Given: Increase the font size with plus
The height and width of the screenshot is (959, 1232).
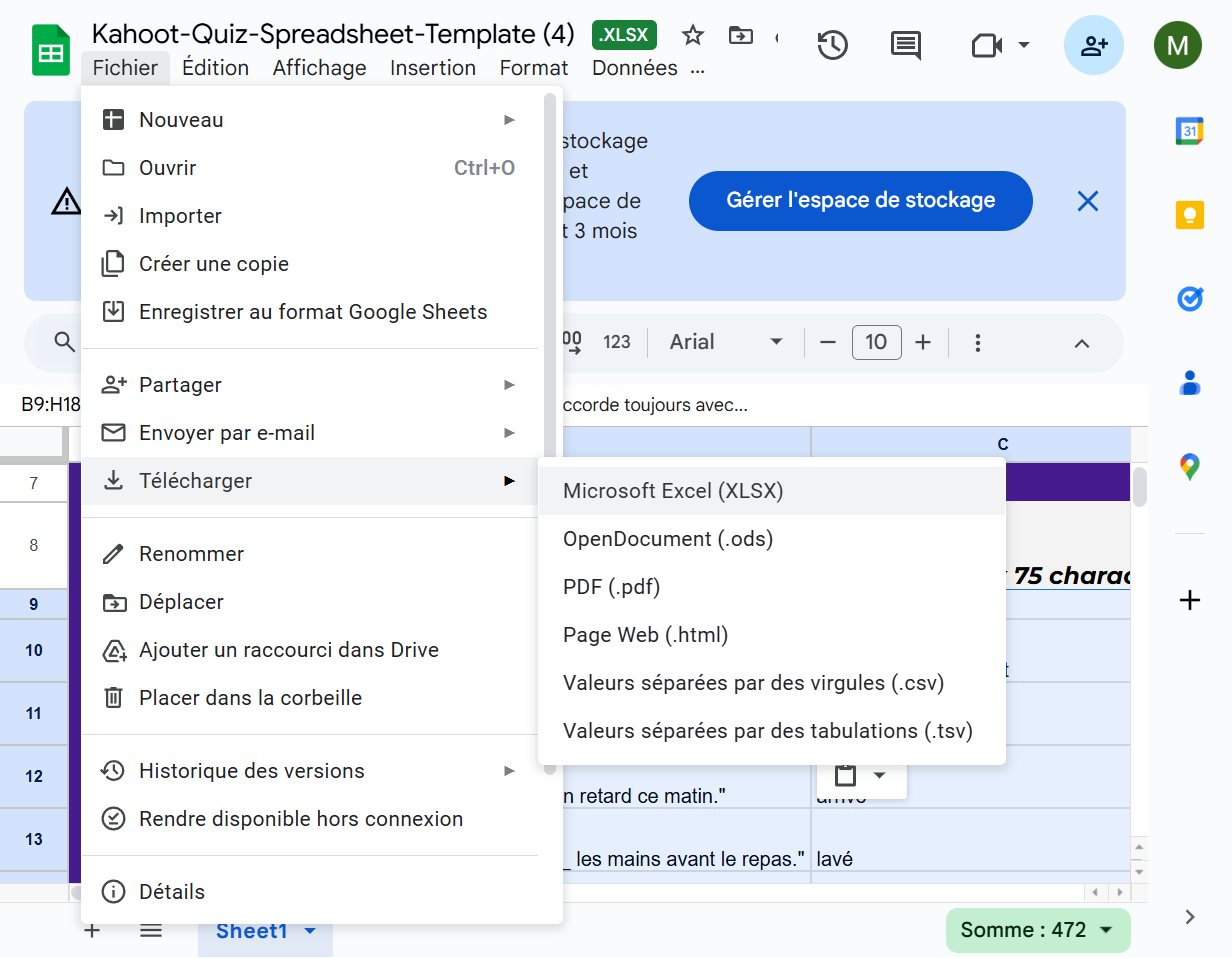Looking at the screenshot, I should [x=923, y=342].
